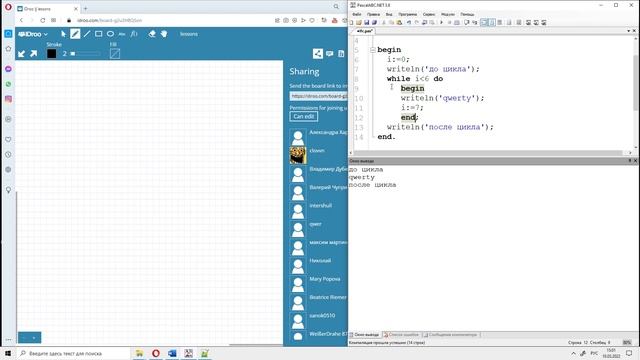Click the 'lessons' board name
640x360 pixels.
pyautogui.click(x=189, y=34)
